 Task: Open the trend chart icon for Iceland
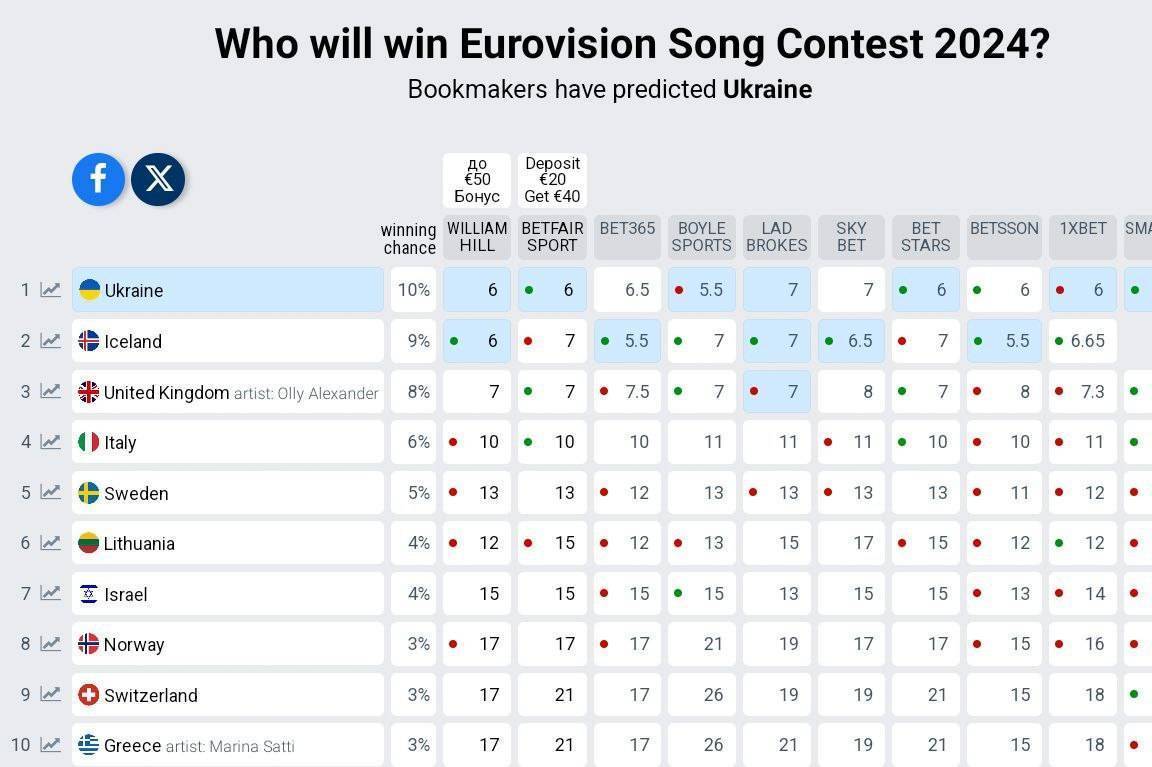50,340
